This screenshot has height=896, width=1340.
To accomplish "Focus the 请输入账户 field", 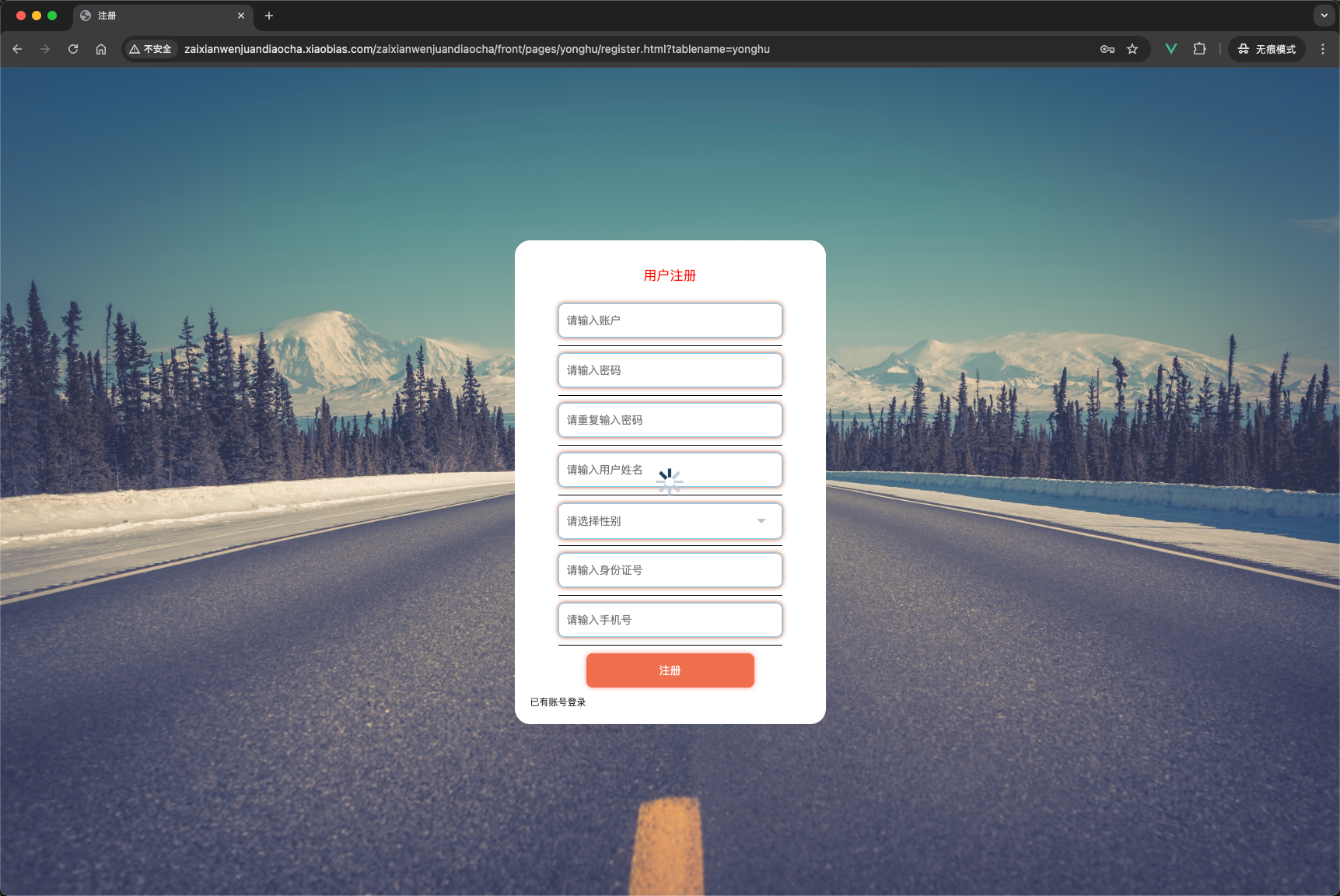I will click(670, 320).
